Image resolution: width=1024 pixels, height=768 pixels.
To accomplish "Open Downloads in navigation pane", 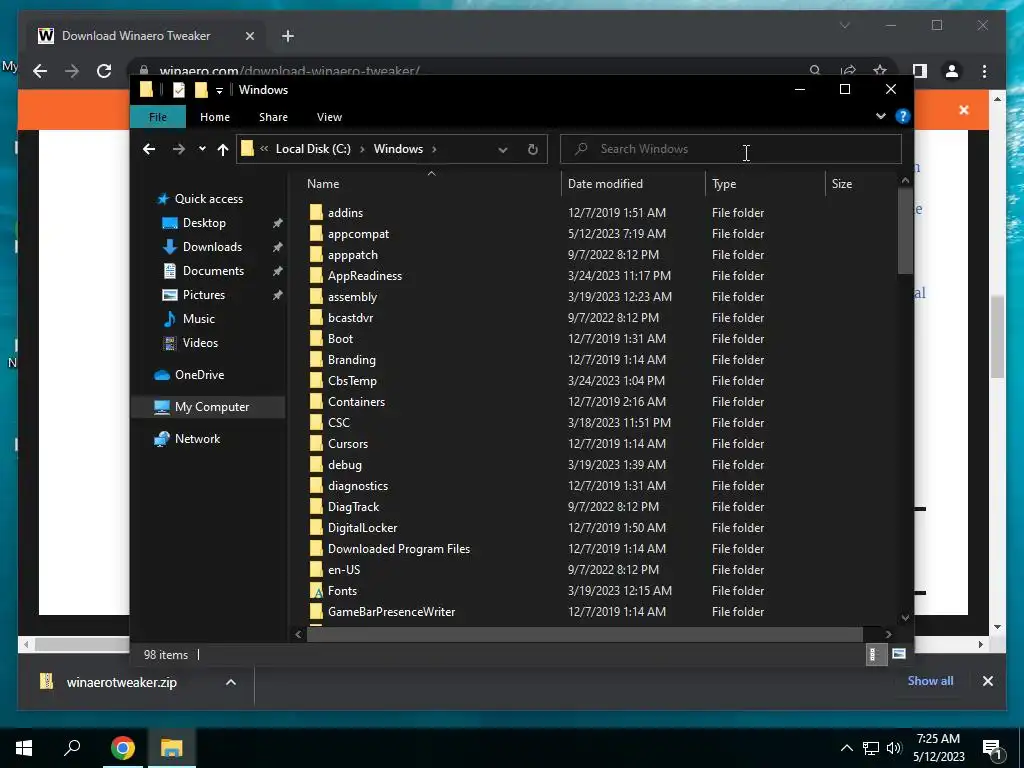I will (212, 247).
